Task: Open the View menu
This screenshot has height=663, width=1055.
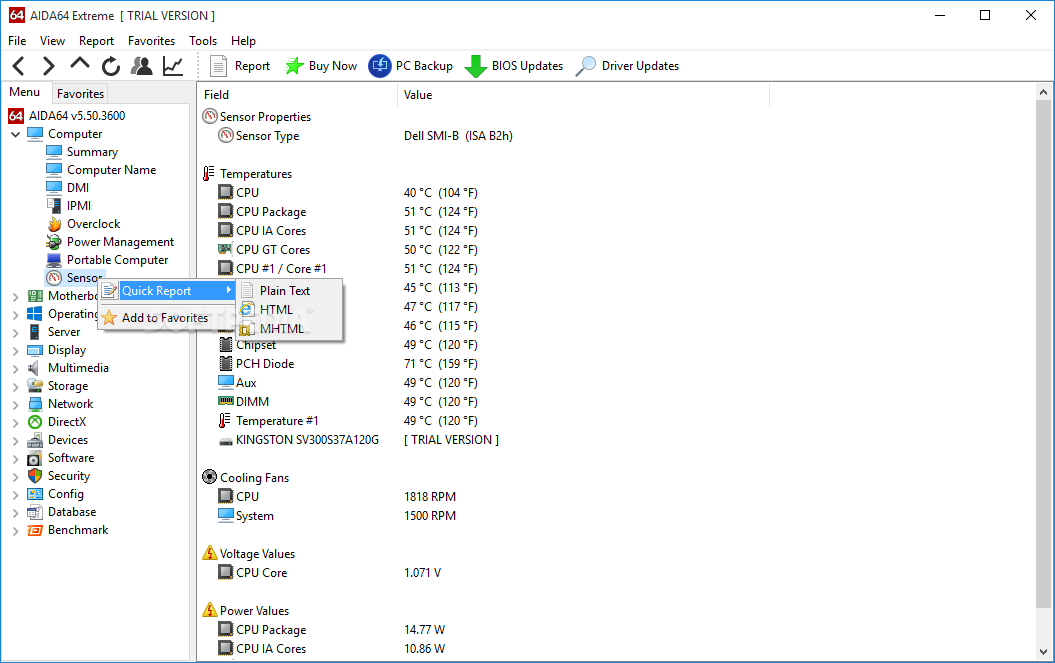Action: pyautogui.click(x=52, y=41)
